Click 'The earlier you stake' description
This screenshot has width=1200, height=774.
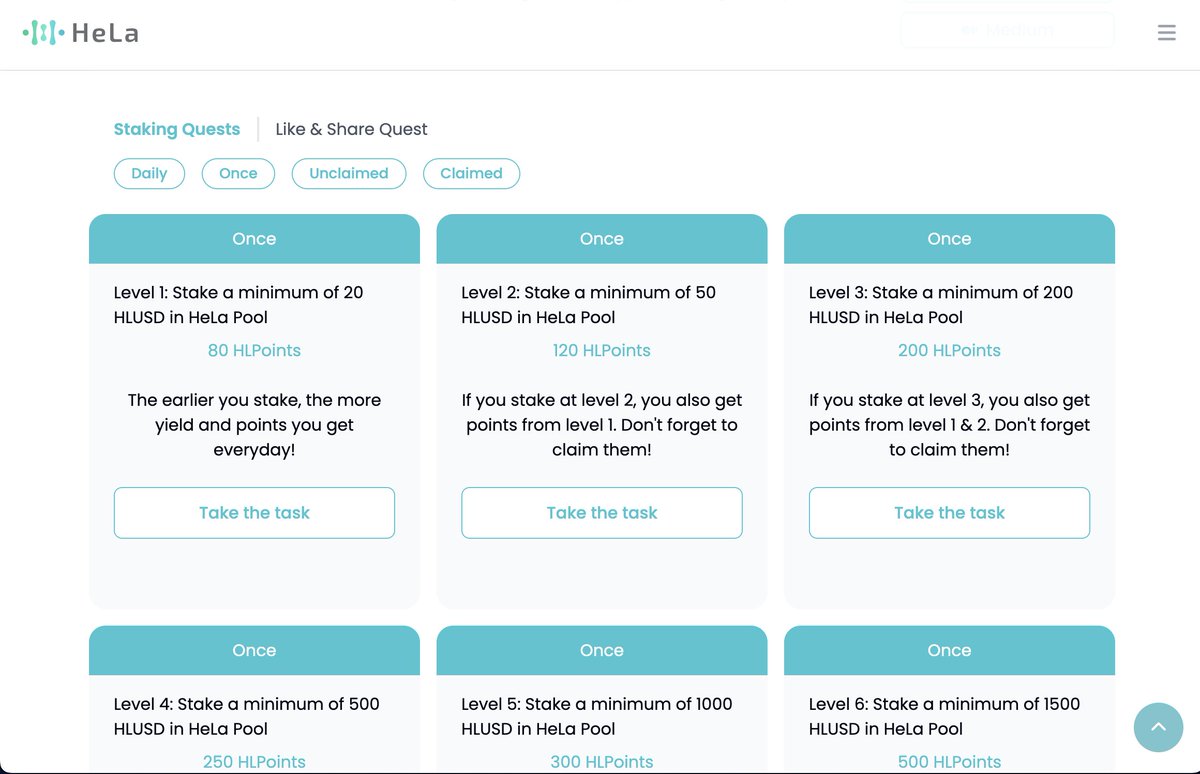[x=254, y=425]
